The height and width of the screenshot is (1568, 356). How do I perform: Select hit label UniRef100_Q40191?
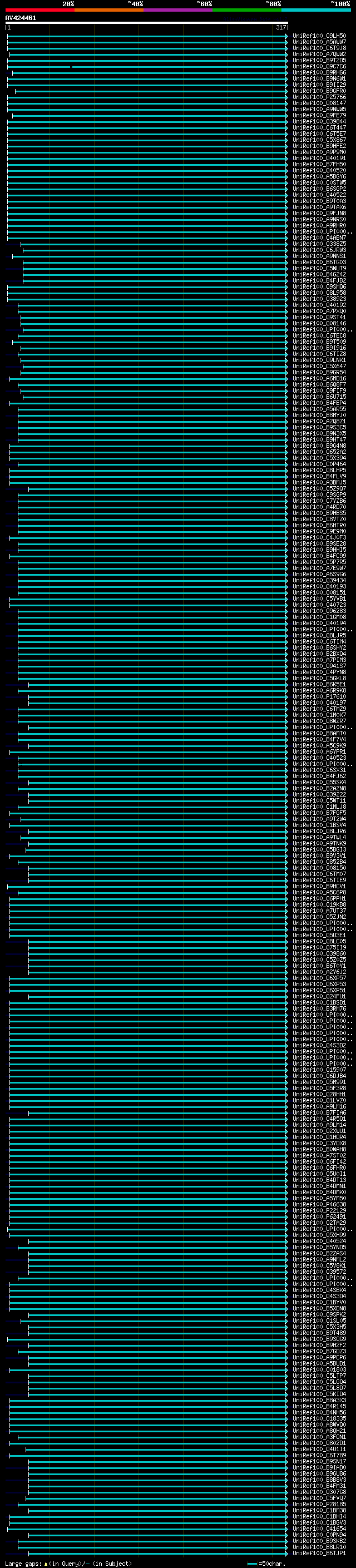[x=319, y=159]
